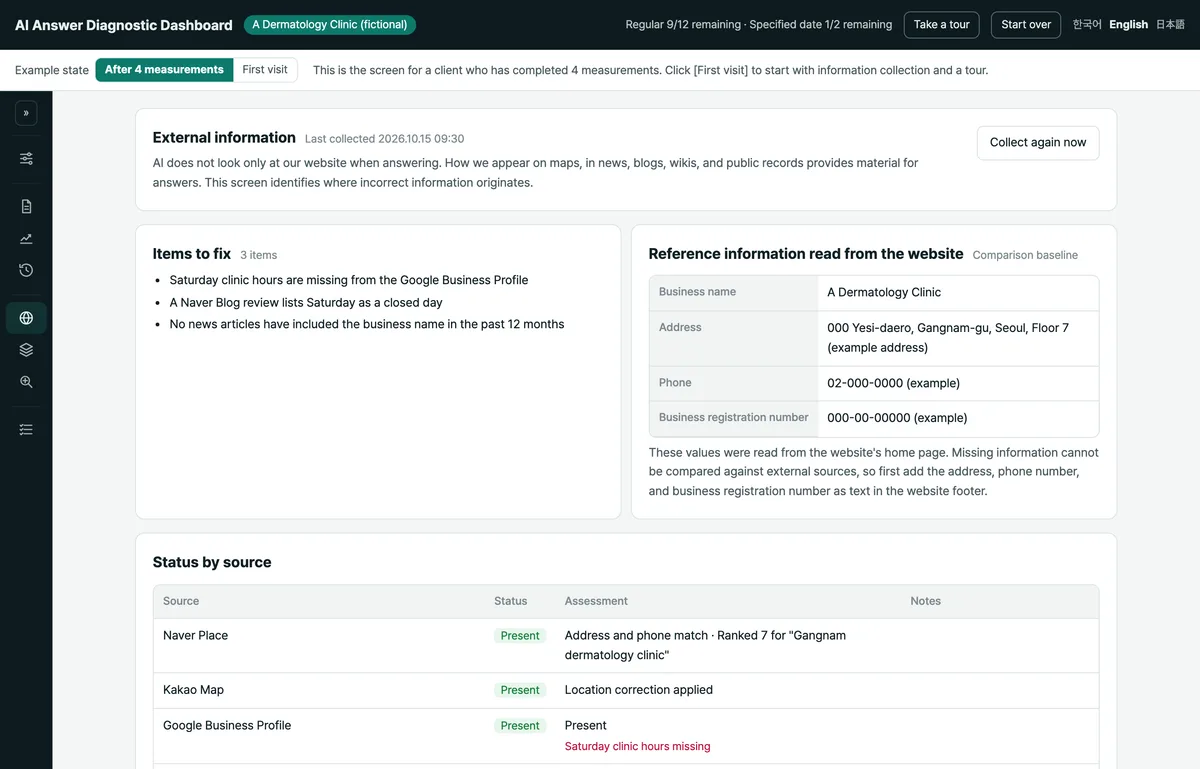Switch language to 한국어
Viewport: 1200px width, 769px height.
click(x=1087, y=25)
